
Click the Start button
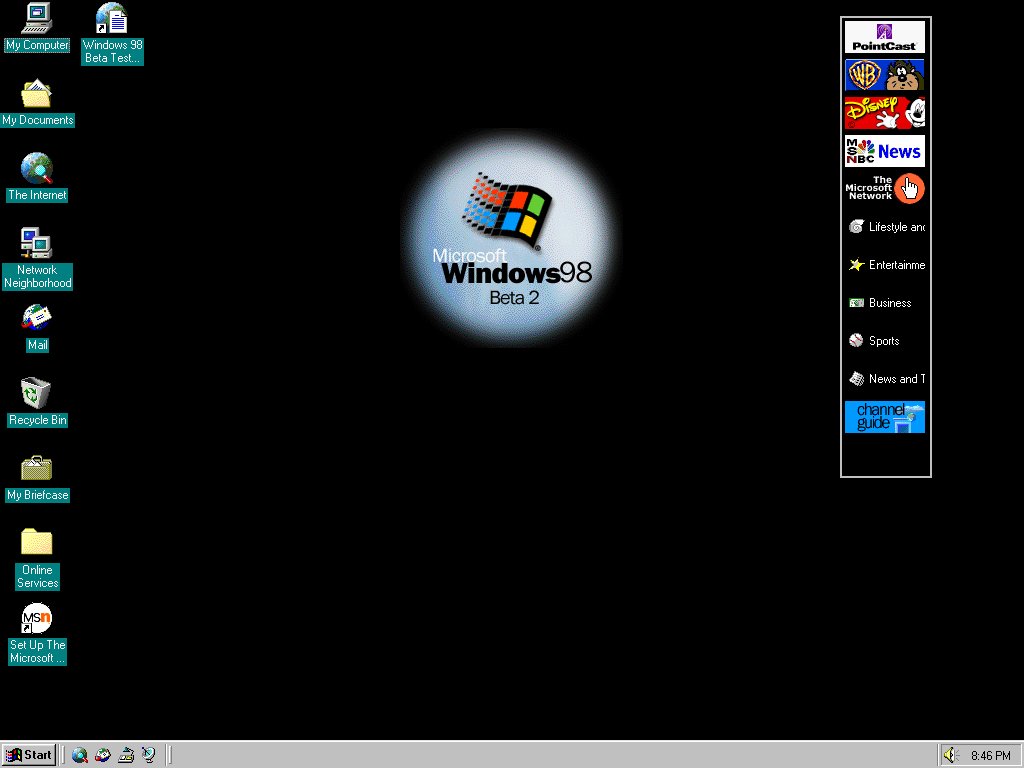(x=29, y=755)
